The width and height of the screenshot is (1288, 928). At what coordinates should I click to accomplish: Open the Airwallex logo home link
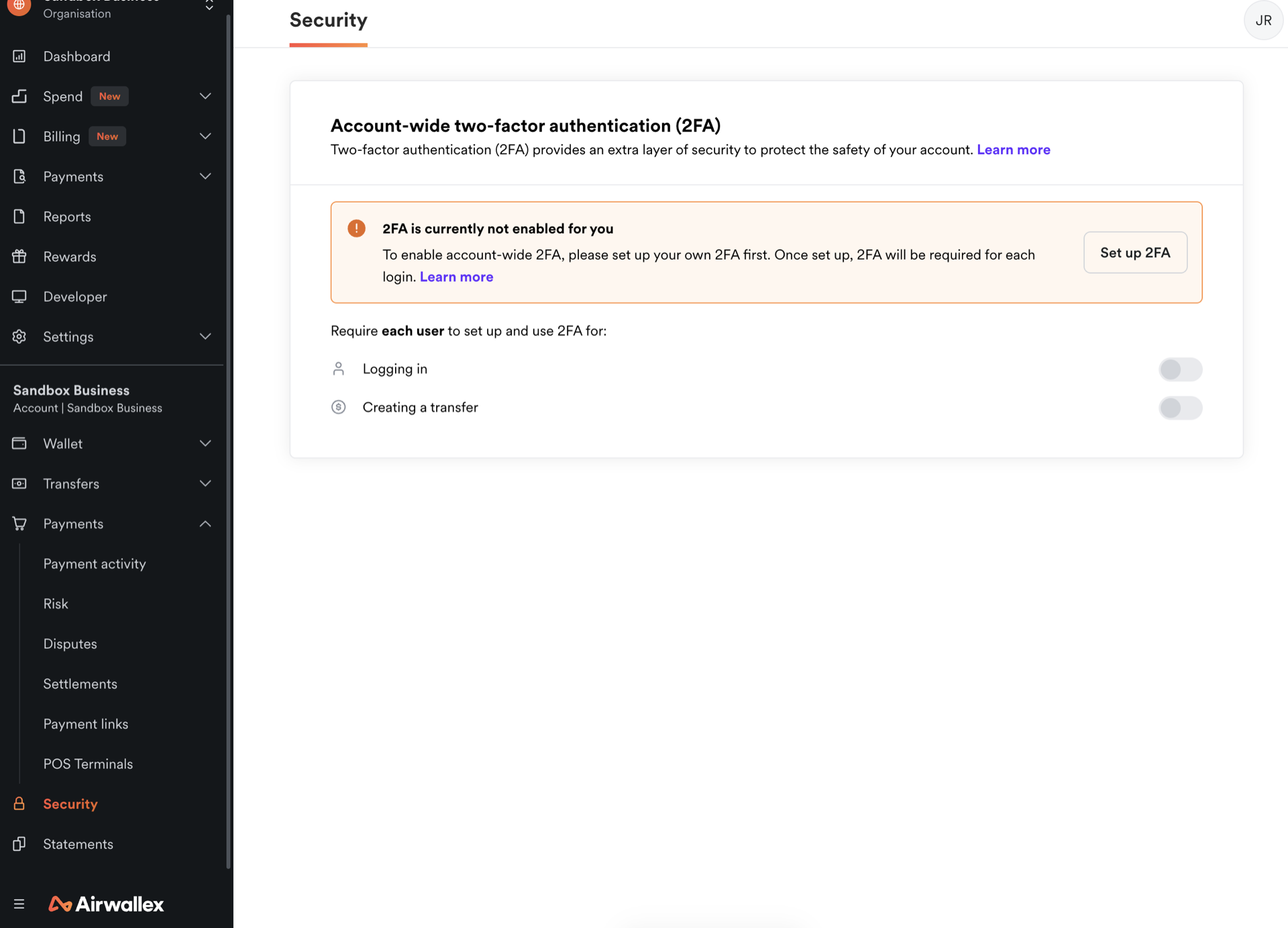(x=106, y=904)
